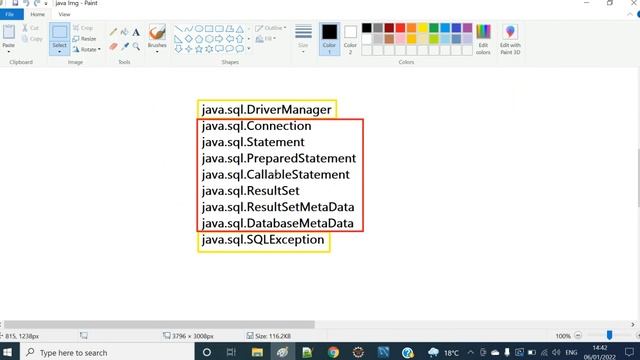Screen dimensions: 640x360
Task: Select the Eraser tool
Action: tap(113, 47)
